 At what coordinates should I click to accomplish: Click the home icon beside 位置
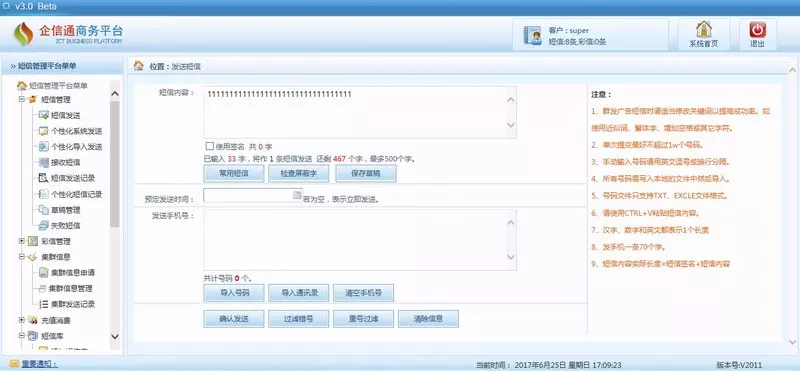coord(138,65)
